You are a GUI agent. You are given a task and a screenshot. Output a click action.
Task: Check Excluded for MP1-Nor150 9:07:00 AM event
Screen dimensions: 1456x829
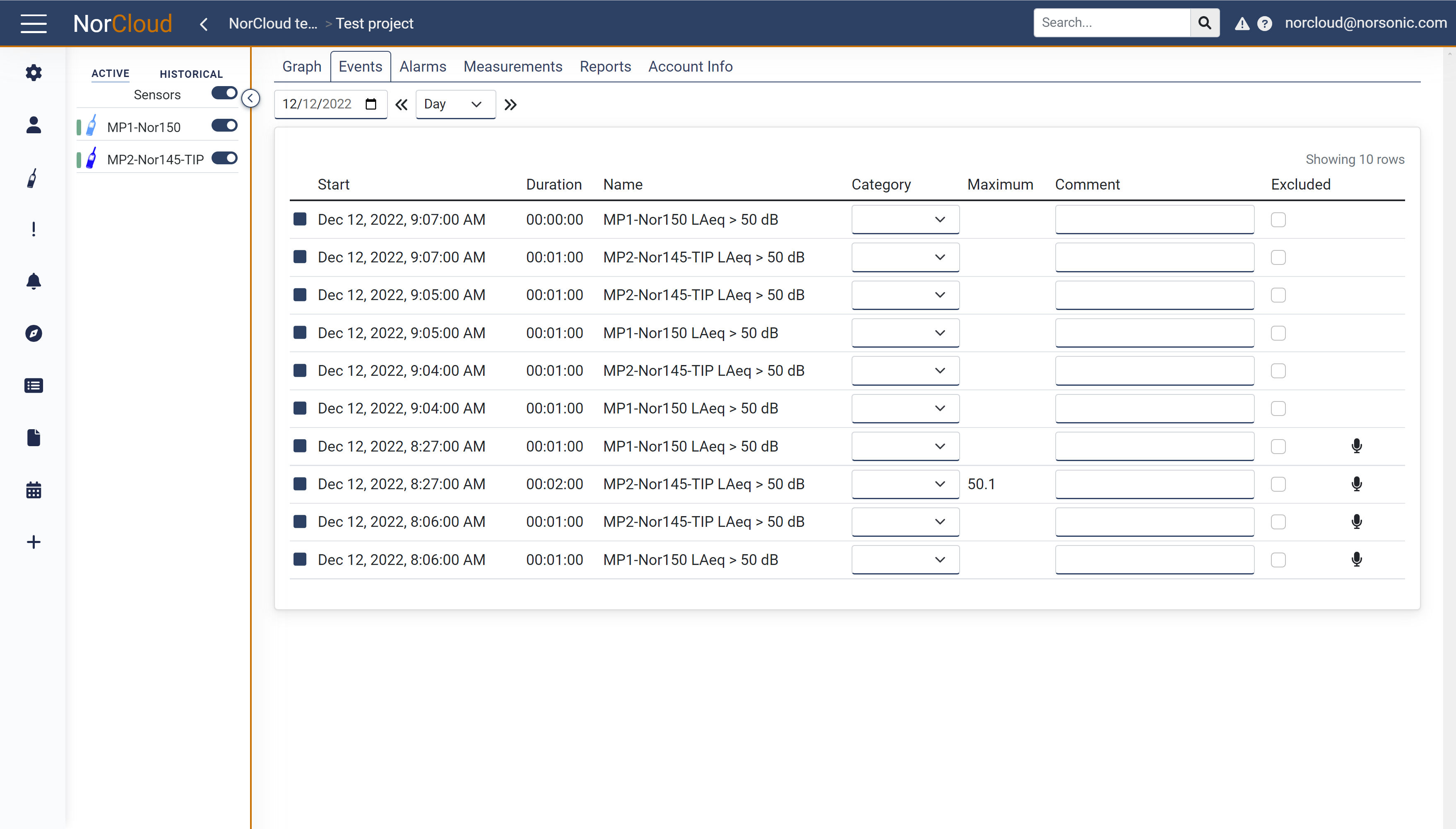(1278, 220)
